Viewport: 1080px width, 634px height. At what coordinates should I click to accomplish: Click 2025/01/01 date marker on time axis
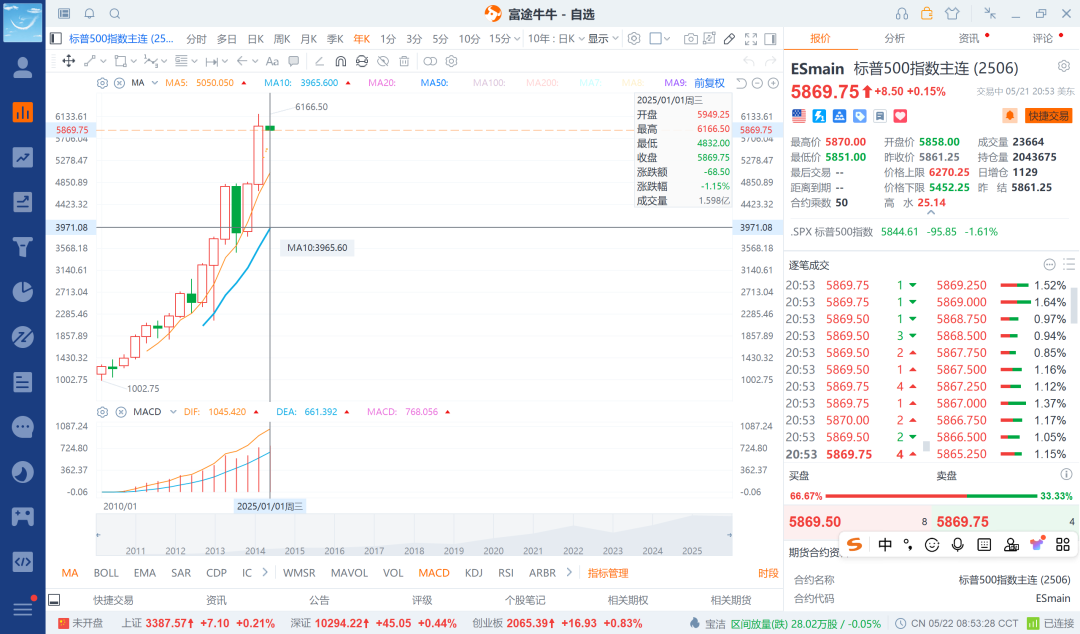270,507
